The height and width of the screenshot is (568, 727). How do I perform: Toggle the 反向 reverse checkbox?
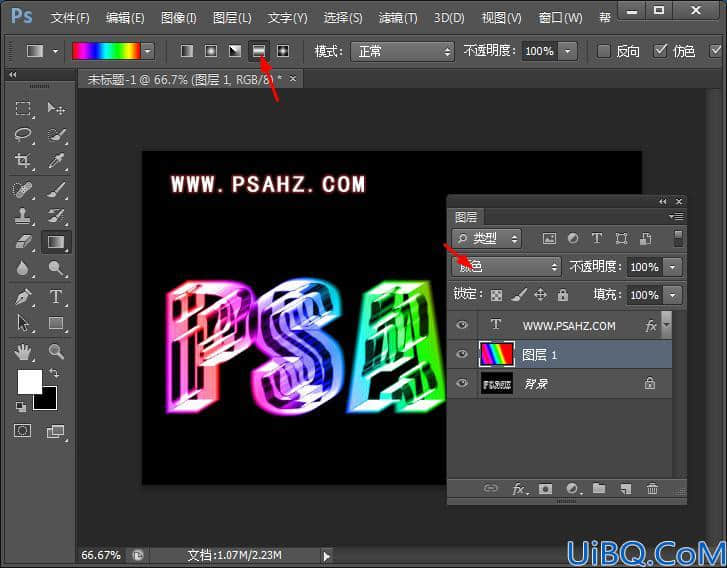point(603,51)
